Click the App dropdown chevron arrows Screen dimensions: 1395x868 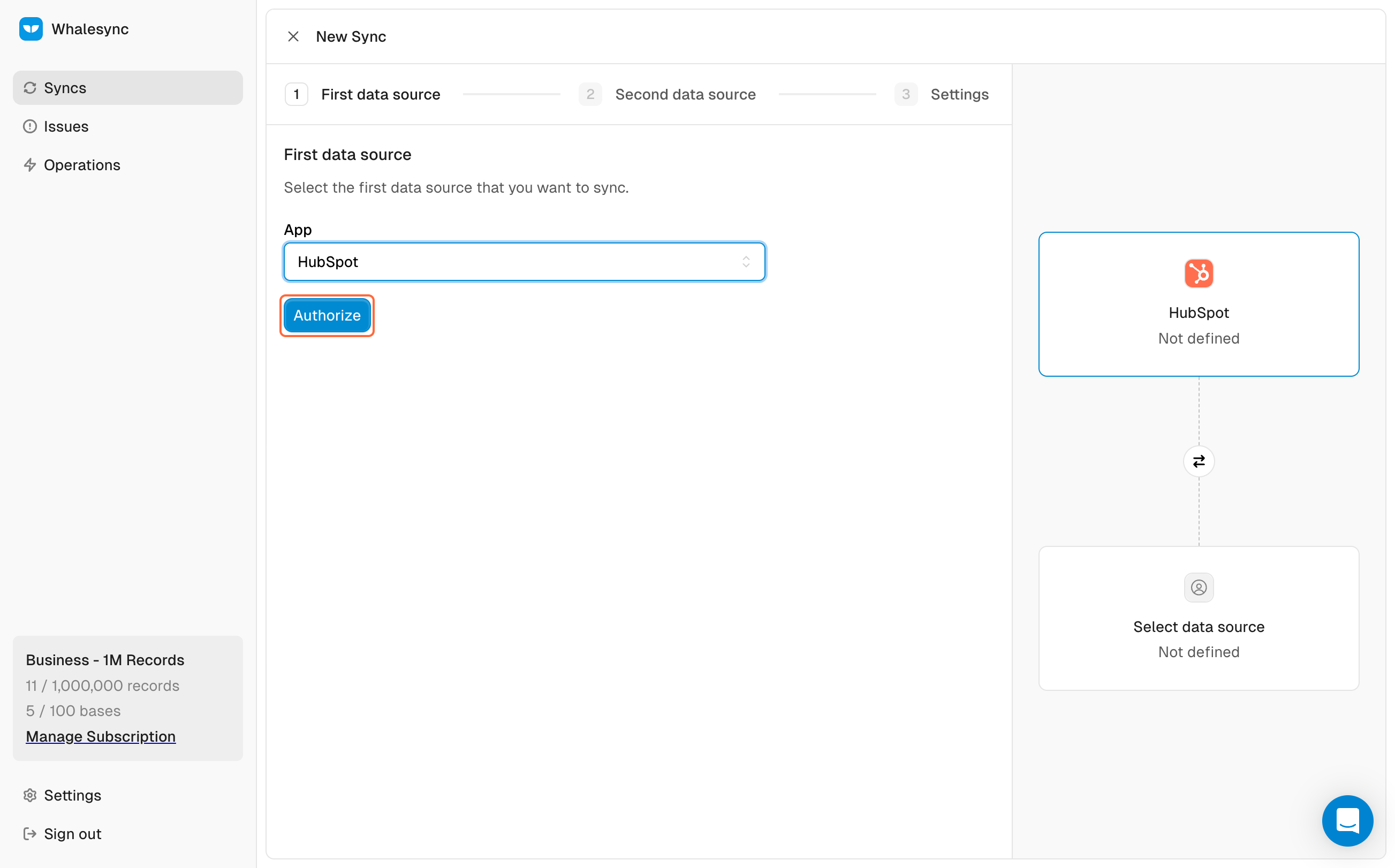pyautogui.click(x=746, y=262)
